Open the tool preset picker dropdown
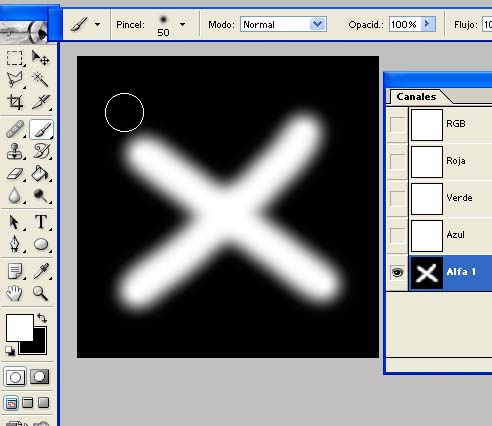 click(97, 24)
